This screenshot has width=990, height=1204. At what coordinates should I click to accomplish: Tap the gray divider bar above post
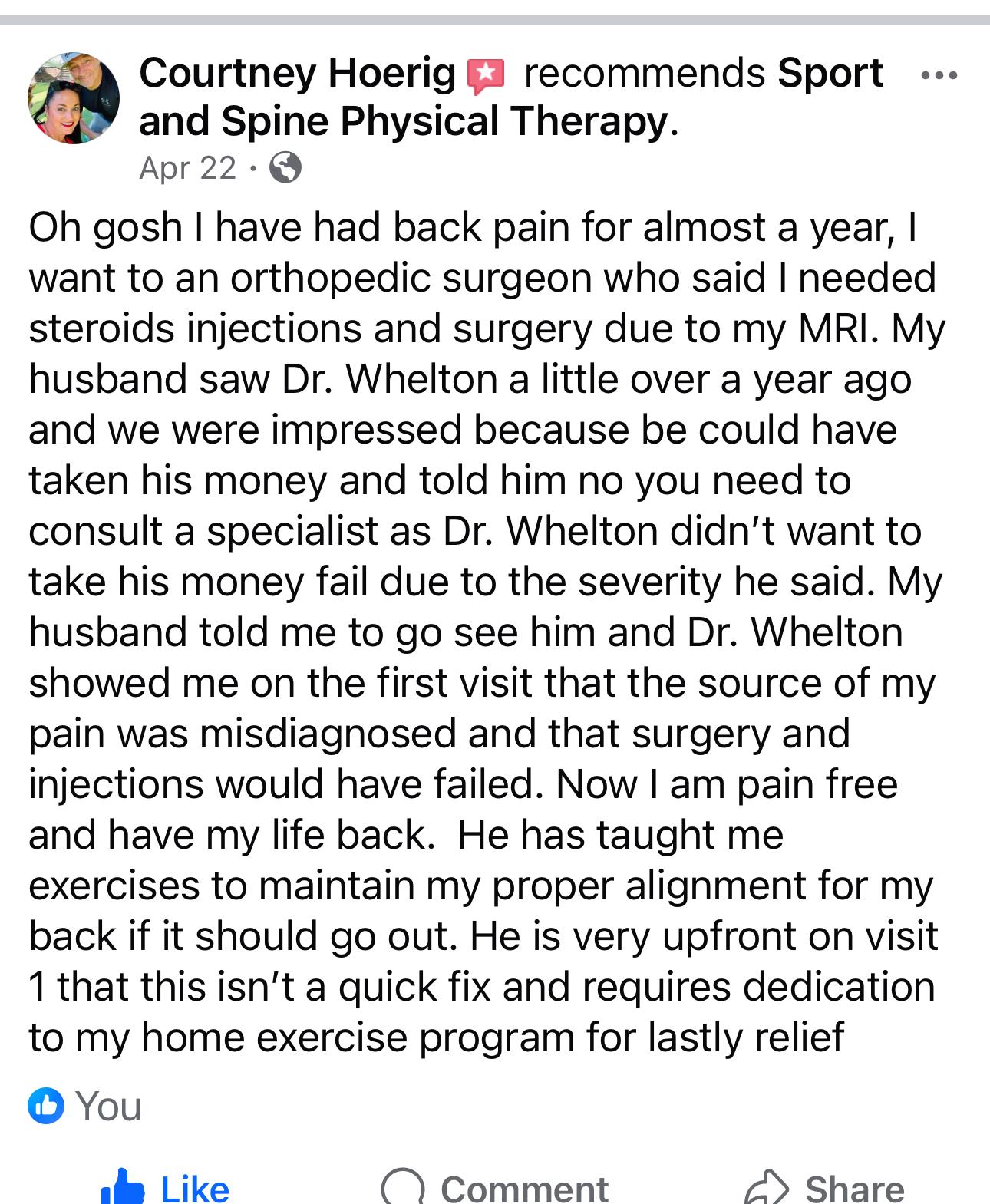click(495, 19)
